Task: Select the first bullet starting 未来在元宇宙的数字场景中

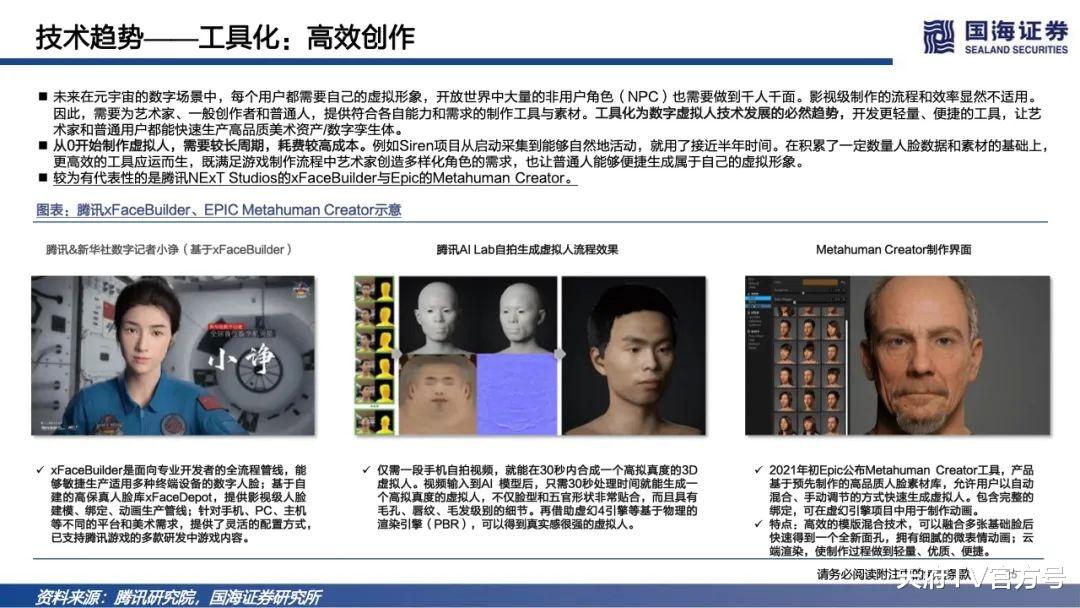Action: pos(547,113)
